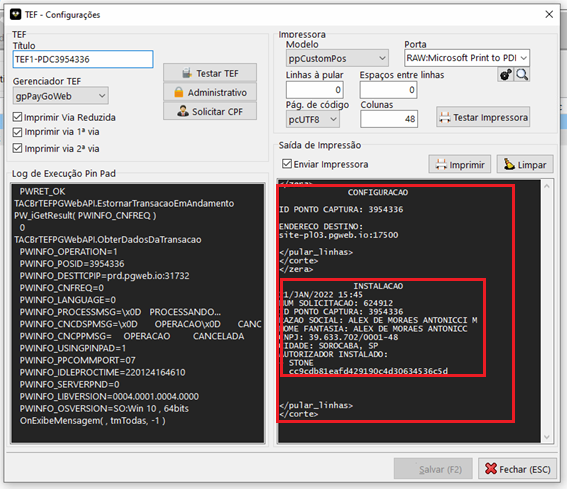The height and width of the screenshot is (489, 570).
Task: Open the Administrativo button
Action: [x=210, y=92]
